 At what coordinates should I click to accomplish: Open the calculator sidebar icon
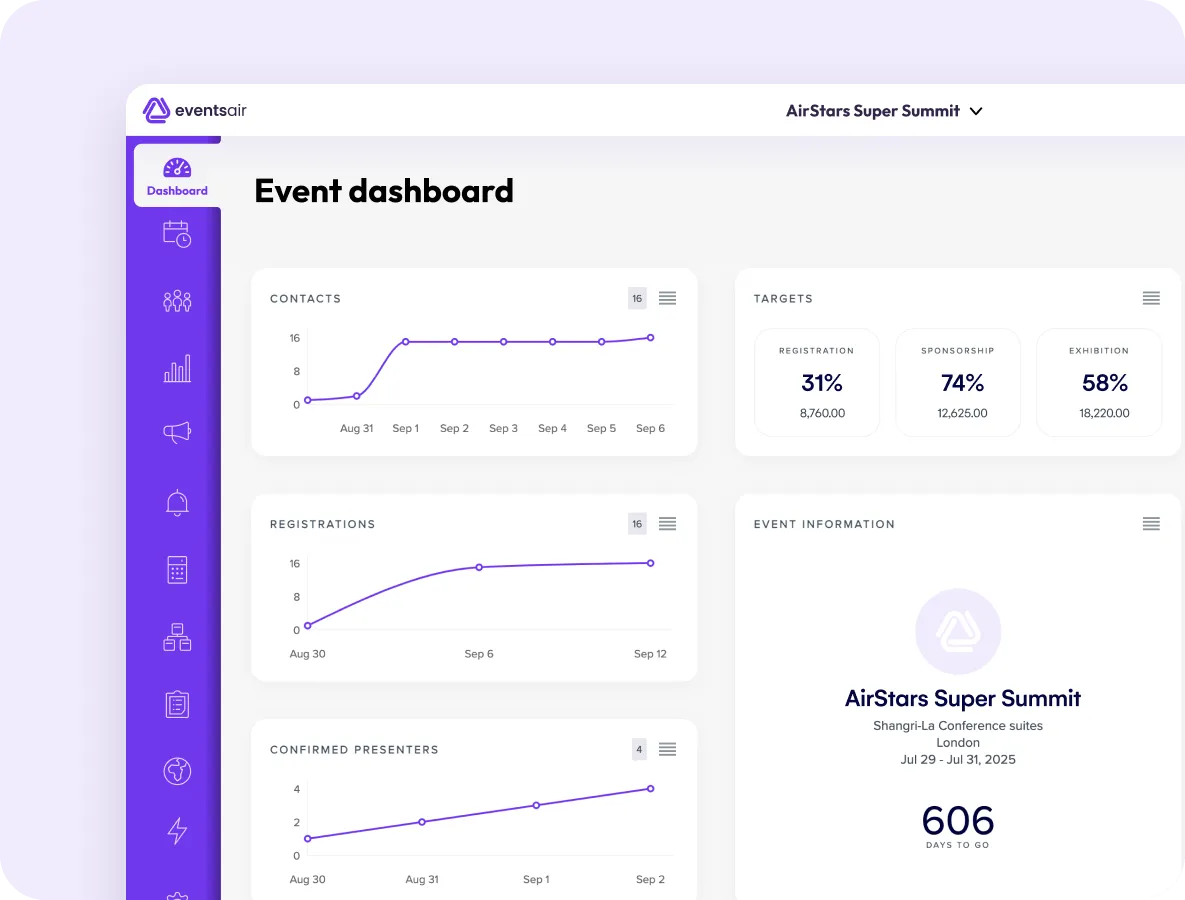tap(177, 570)
